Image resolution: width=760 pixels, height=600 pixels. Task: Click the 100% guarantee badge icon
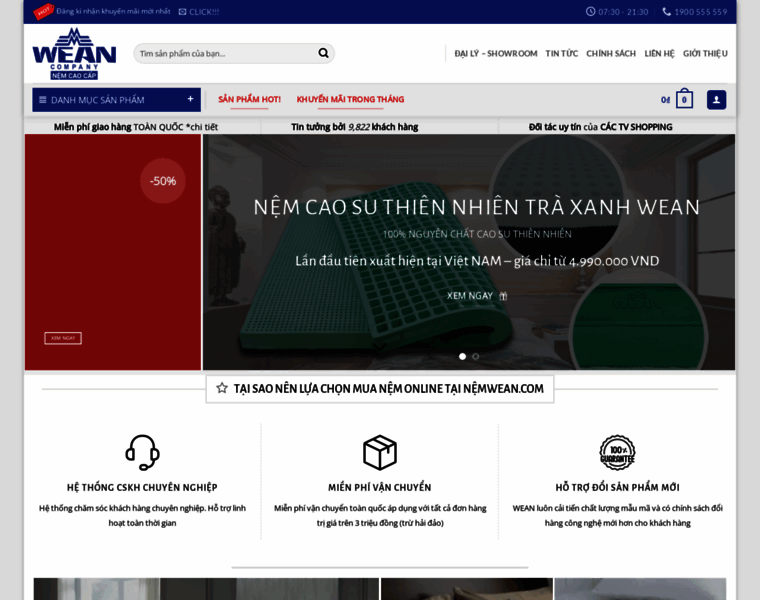coord(617,452)
